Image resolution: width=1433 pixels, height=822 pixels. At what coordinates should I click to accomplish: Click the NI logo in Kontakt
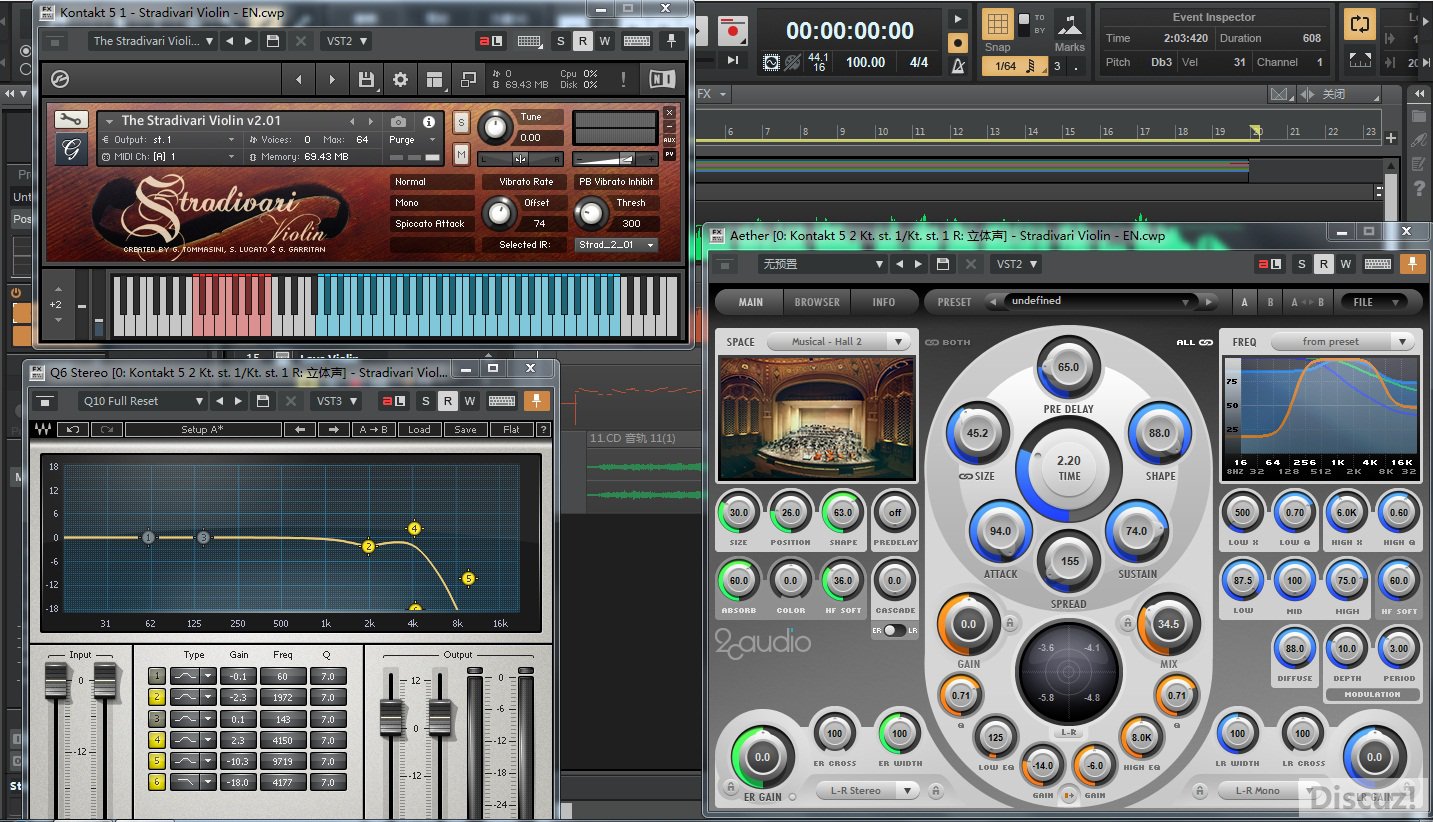(x=661, y=80)
